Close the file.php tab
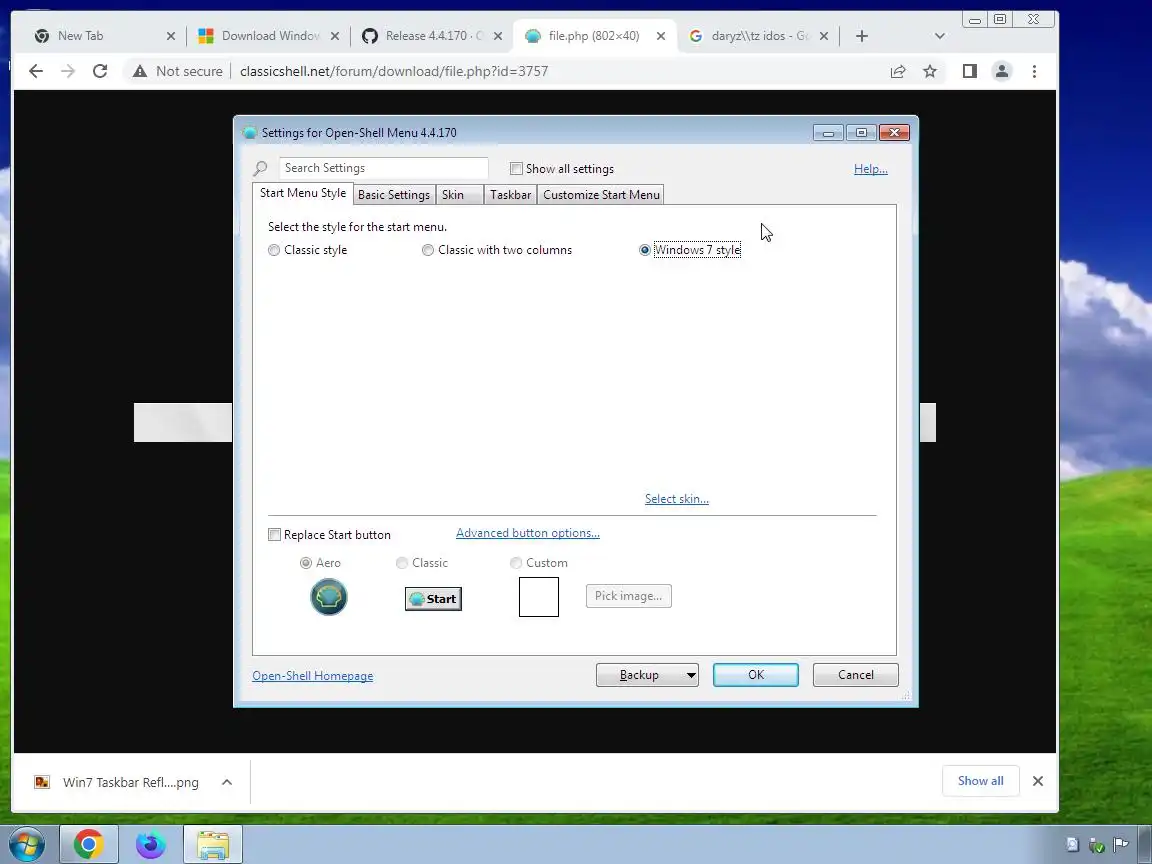This screenshot has width=1152, height=864. (x=660, y=36)
